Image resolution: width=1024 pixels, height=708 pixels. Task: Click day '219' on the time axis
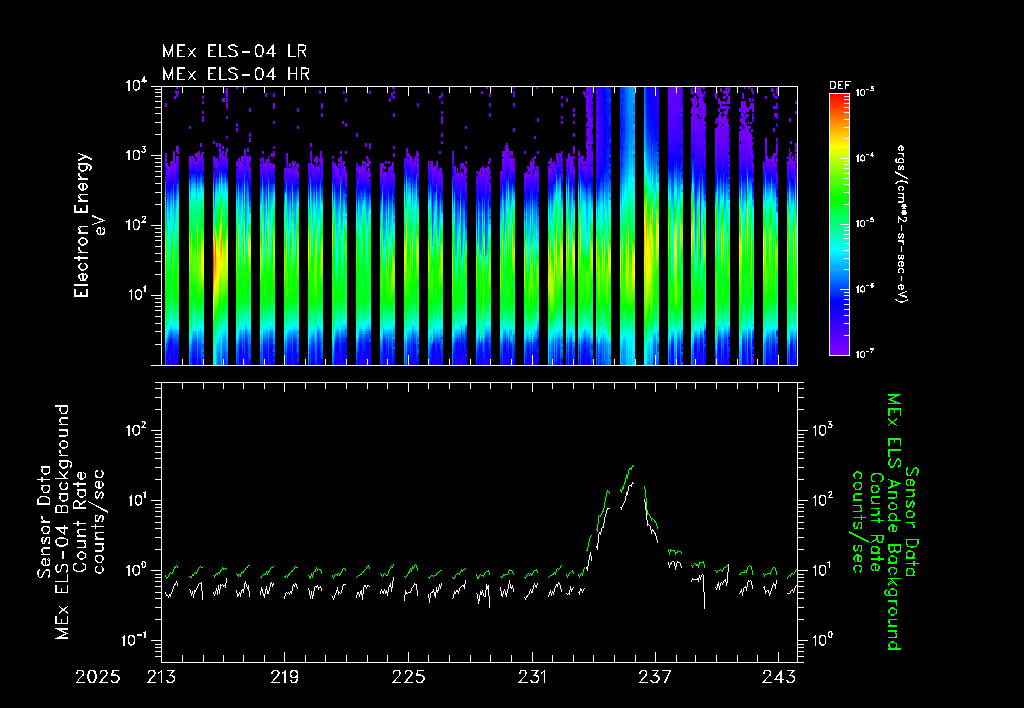285,677
